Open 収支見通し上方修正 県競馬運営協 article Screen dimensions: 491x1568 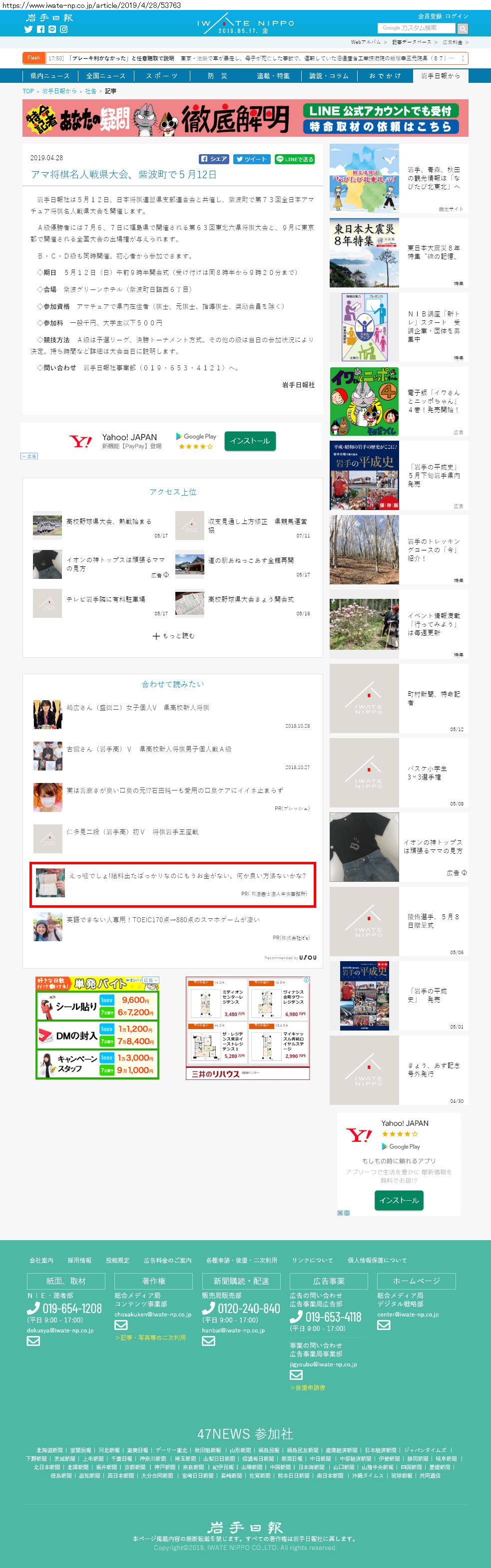coord(259,525)
